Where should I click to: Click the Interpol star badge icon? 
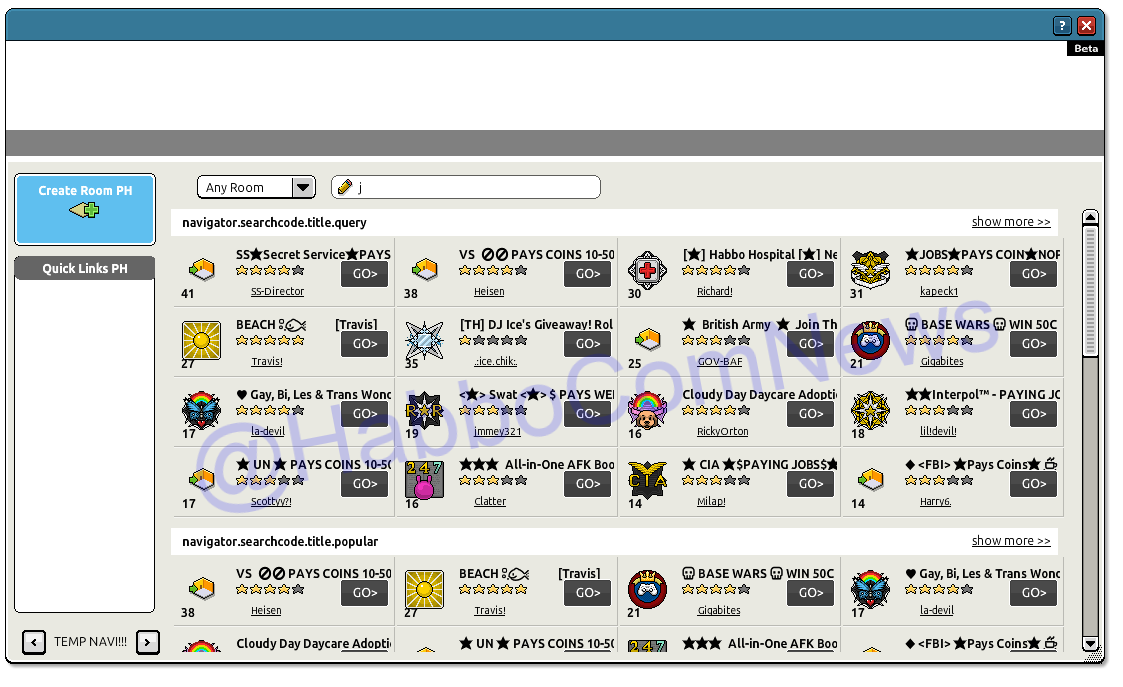coord(870,410)
